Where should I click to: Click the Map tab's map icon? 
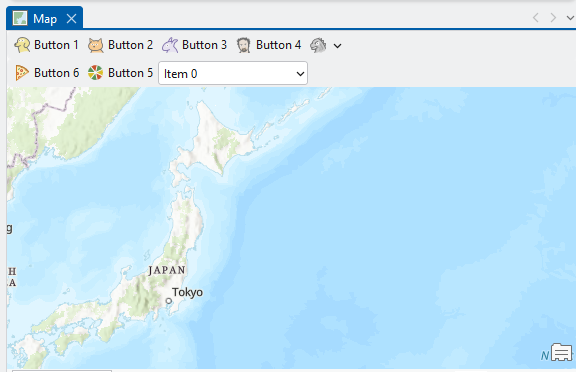[x=20, y=18]
